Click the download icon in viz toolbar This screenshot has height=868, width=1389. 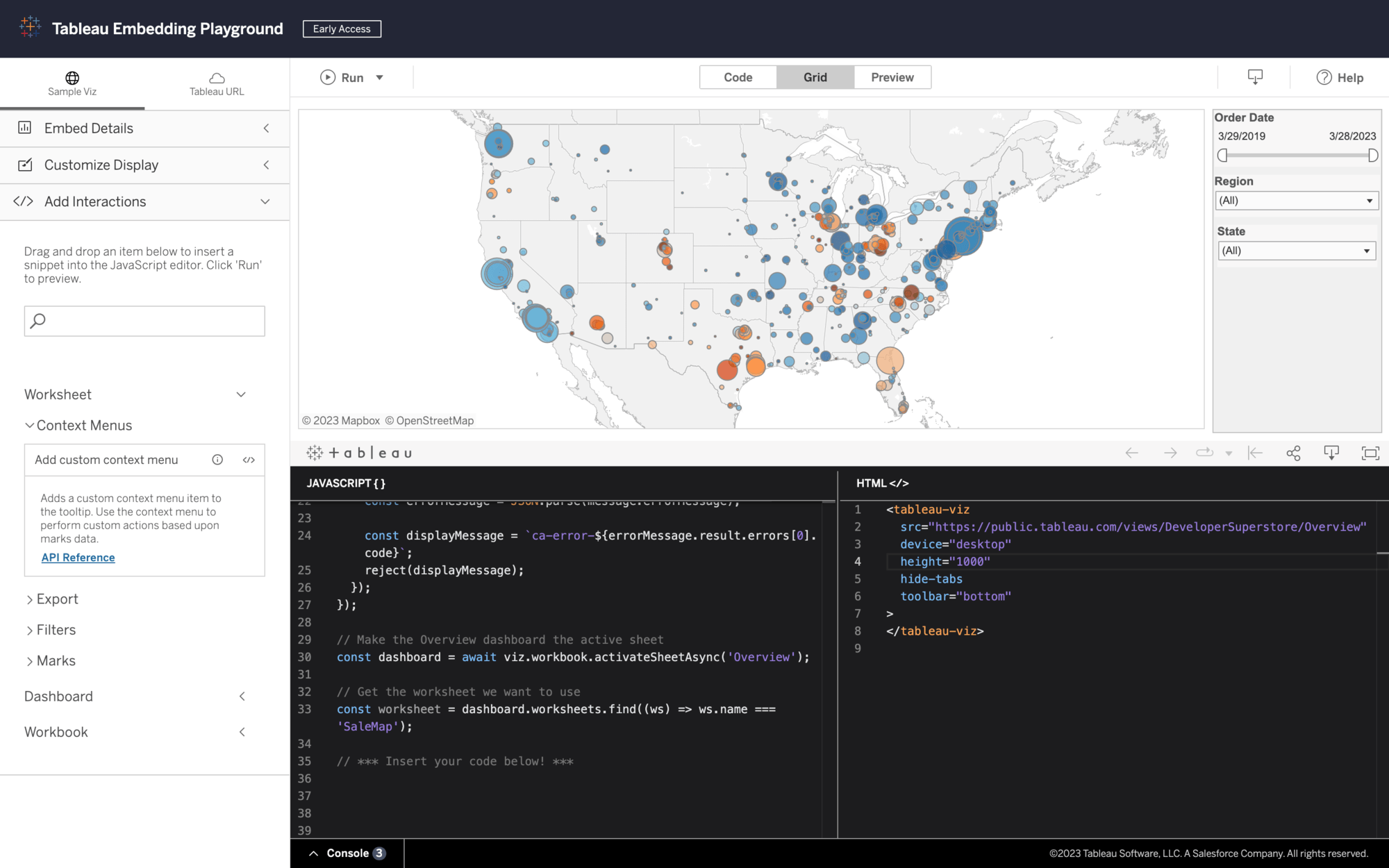pos(1331,453)
